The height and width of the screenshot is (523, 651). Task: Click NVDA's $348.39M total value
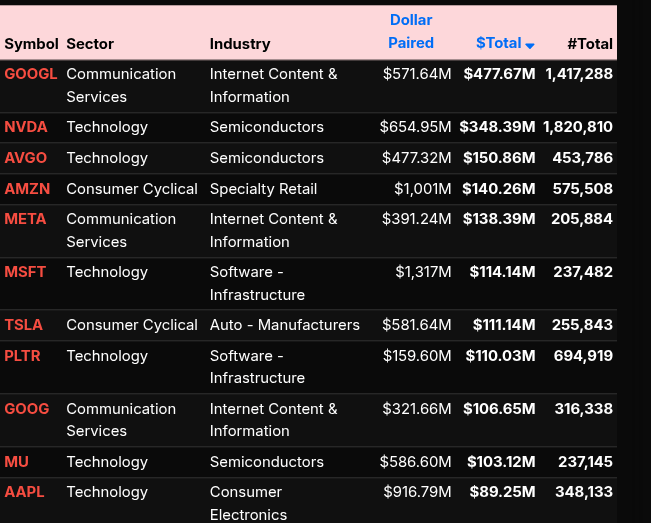[x=498, y=127]
